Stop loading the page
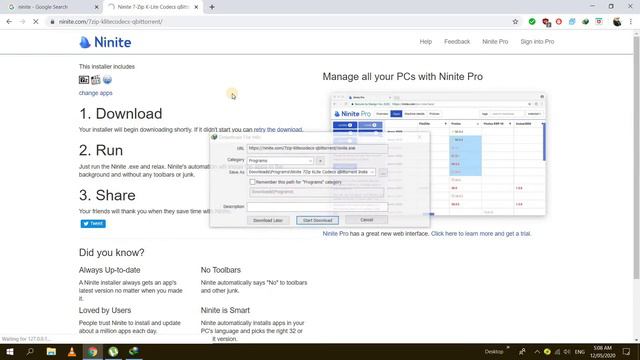The height and width of the screenshot is (360, 640). tap(36, 22)
